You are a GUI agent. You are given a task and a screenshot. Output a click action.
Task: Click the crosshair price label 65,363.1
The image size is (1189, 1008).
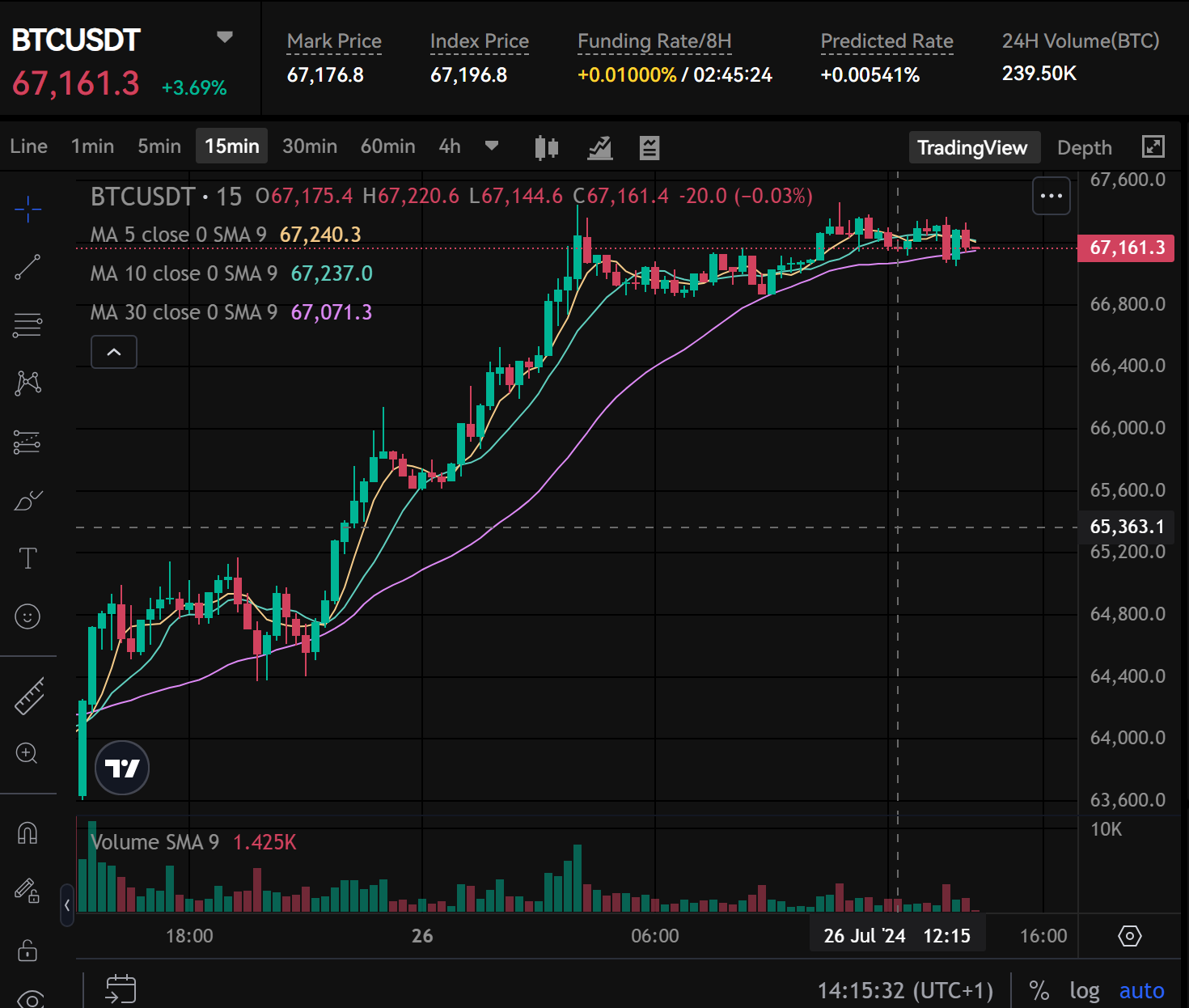coord(1127,527)
